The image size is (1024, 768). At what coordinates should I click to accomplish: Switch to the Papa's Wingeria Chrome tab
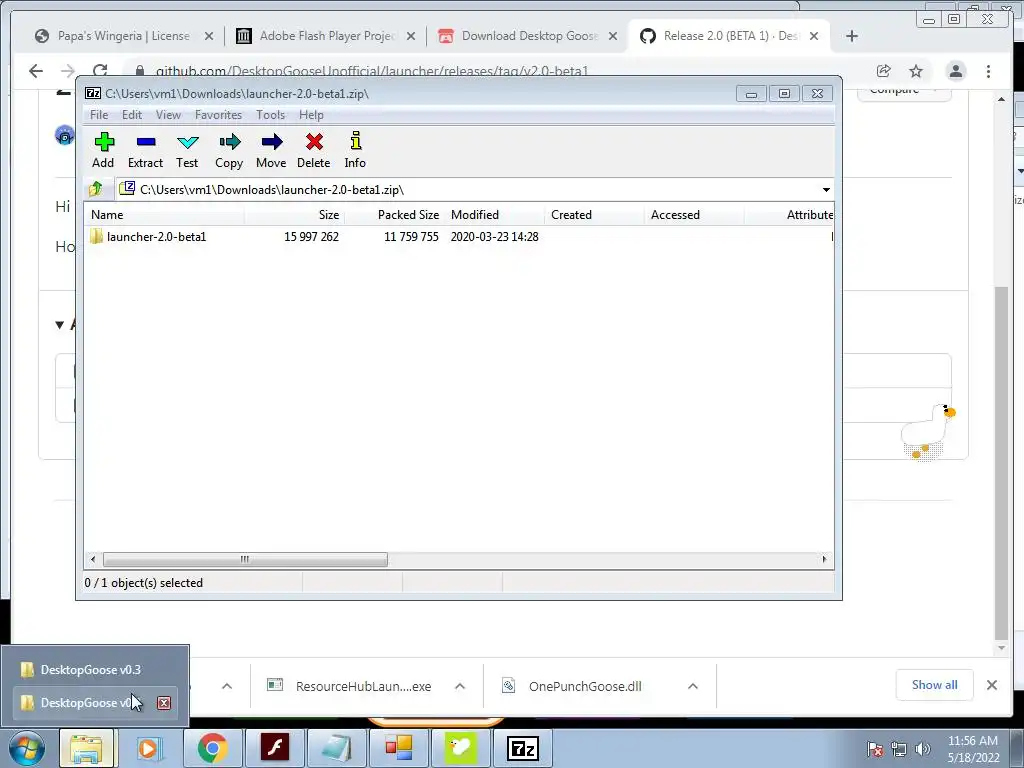124,36
